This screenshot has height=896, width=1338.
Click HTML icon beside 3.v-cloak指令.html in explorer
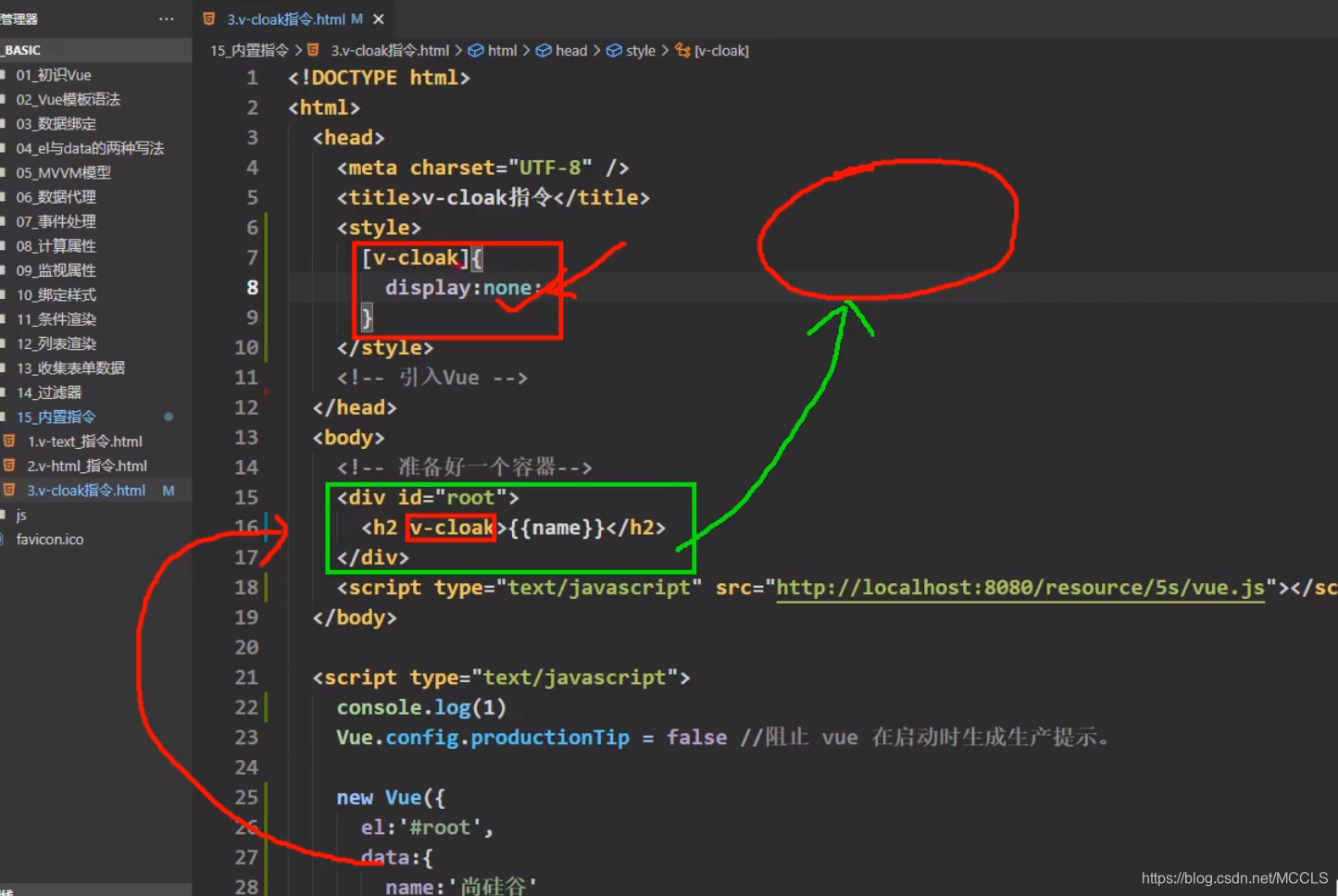[x=9, y=491]
